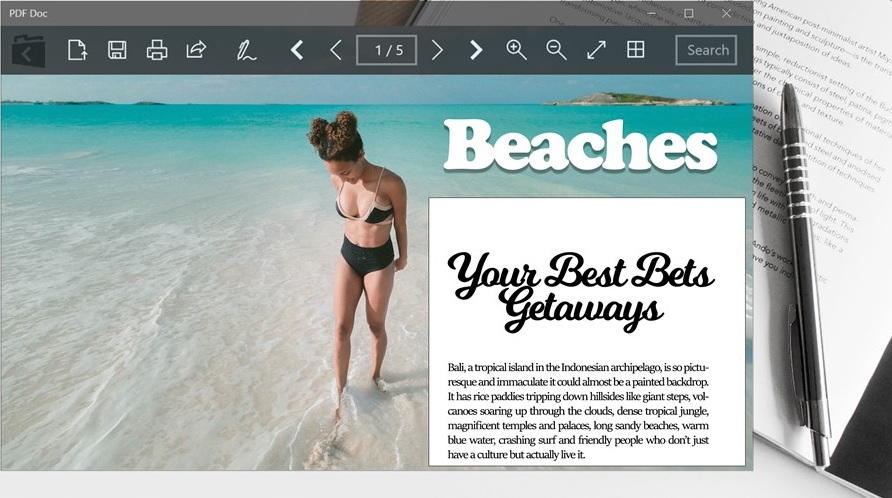Go to previous page with thin left arrow

click(x=336, y=50)
